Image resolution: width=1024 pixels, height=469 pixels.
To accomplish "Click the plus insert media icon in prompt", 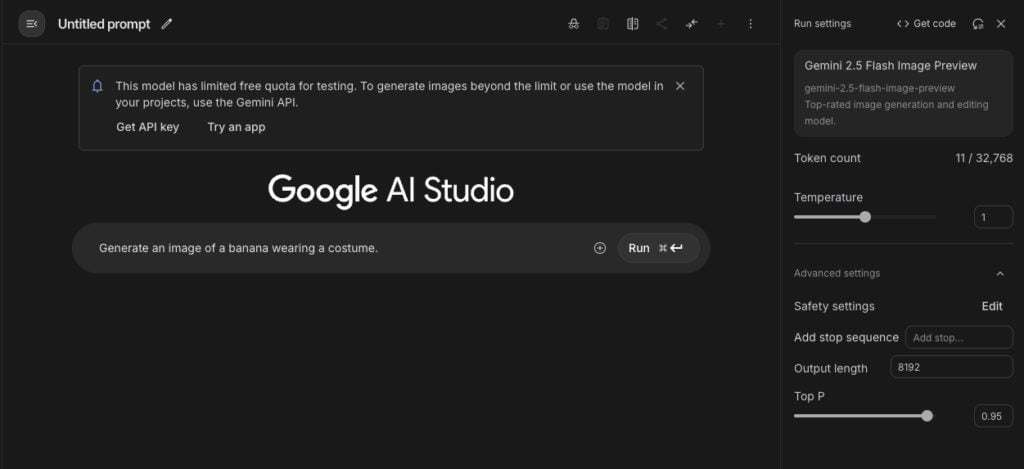I will click(600, 248).
